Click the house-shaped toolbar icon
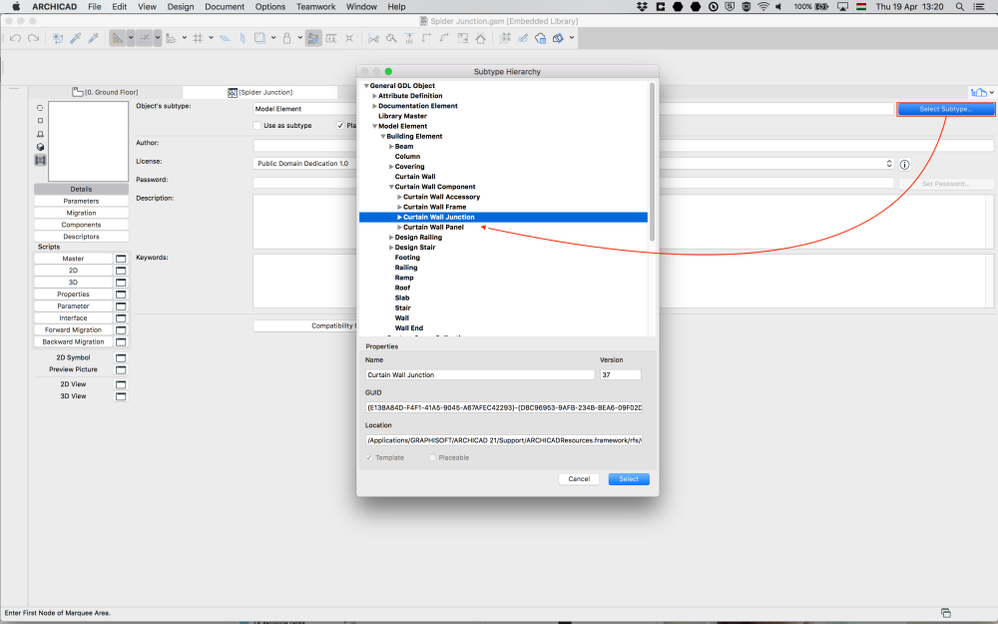 coord(481,38)
